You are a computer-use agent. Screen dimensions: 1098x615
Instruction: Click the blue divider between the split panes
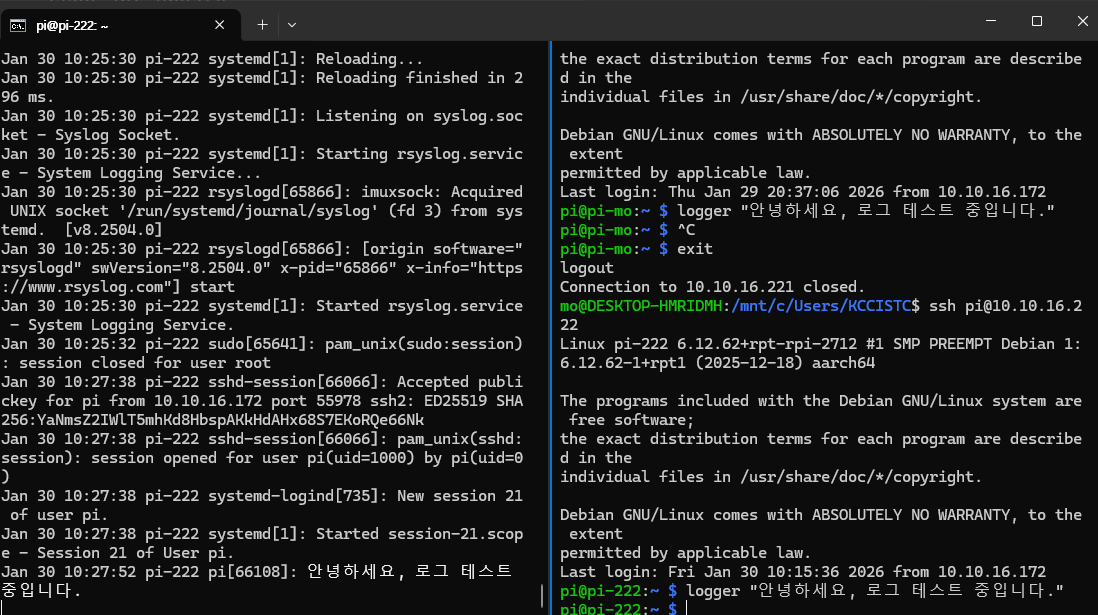550,328
